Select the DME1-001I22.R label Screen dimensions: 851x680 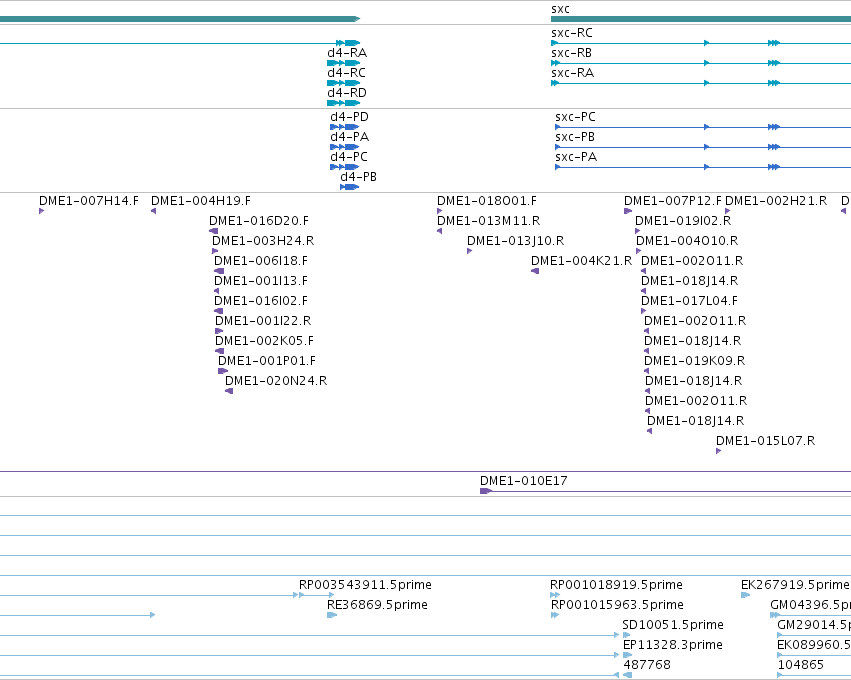click(x=263, y=321)
